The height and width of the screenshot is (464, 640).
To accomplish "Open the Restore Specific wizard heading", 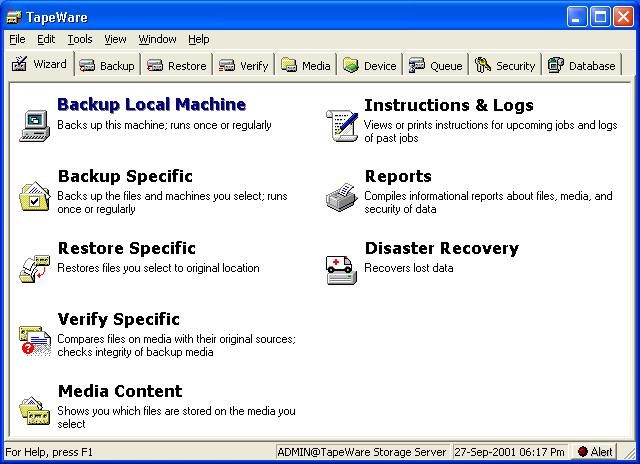I will tap(127, 248).
